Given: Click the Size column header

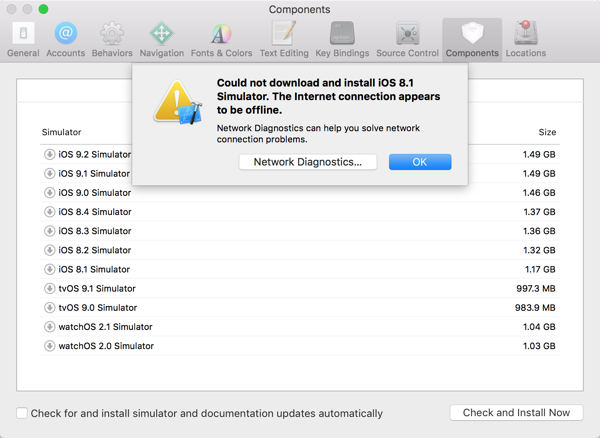Looking at the screenshot, I should point(547,132).
